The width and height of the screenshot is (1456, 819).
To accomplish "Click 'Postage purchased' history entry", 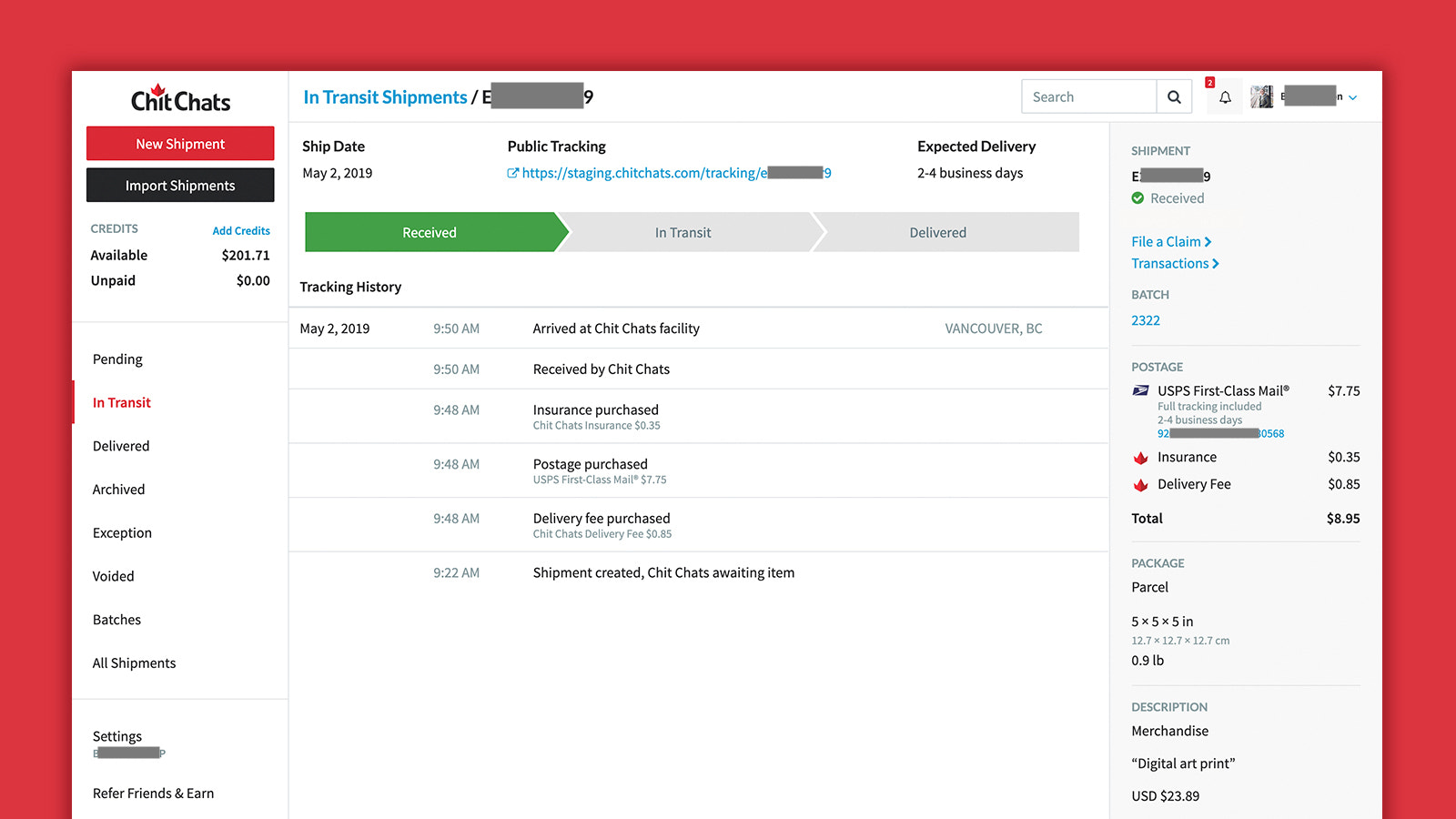I will click(591, 464).
